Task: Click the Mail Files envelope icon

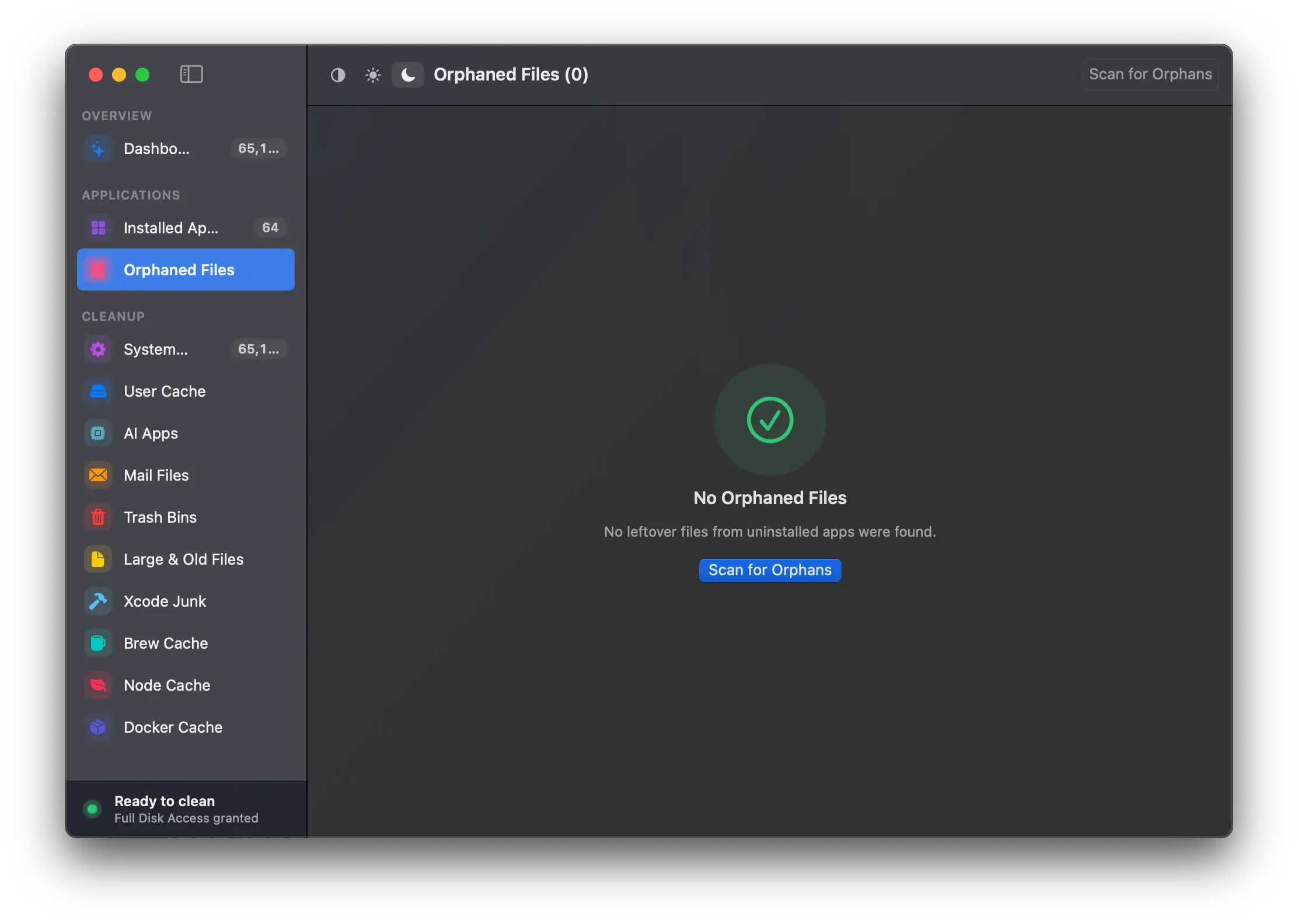Action: pos(98,475)
